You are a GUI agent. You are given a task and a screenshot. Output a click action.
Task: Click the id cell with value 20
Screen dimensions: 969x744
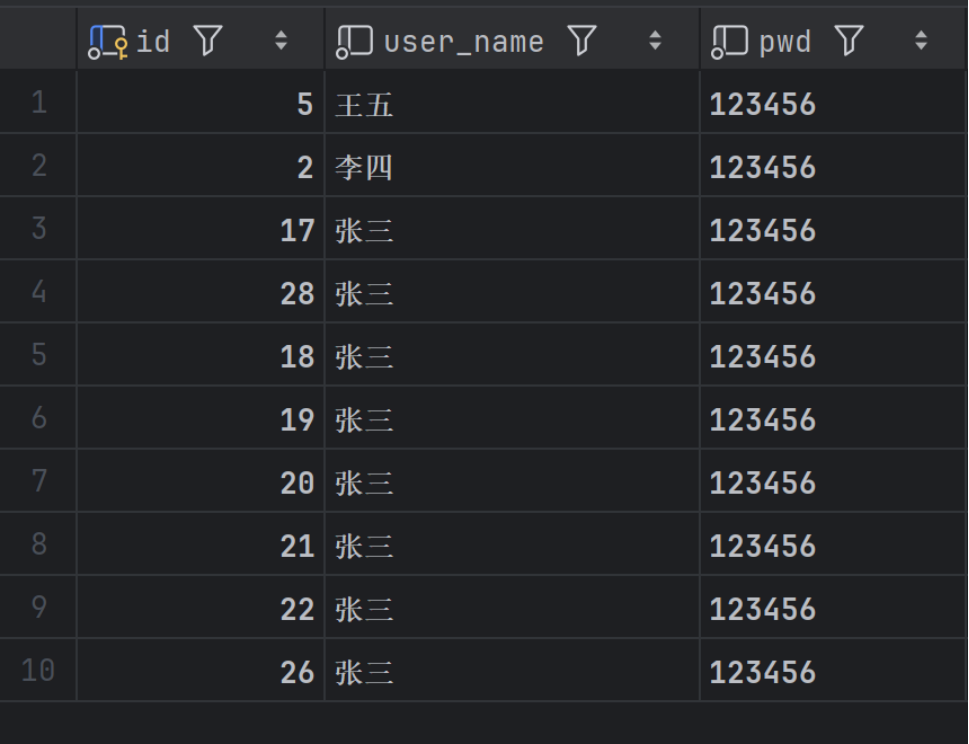[x=201, y=481]
